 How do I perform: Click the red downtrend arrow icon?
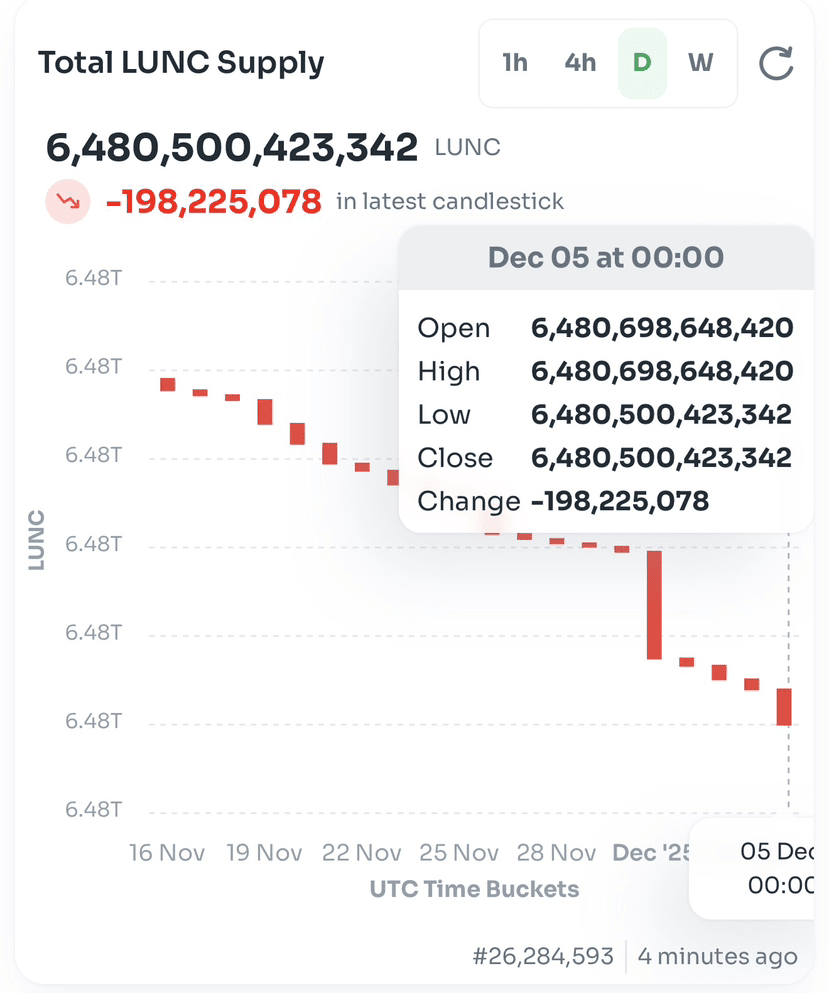[x=68, y=201]
